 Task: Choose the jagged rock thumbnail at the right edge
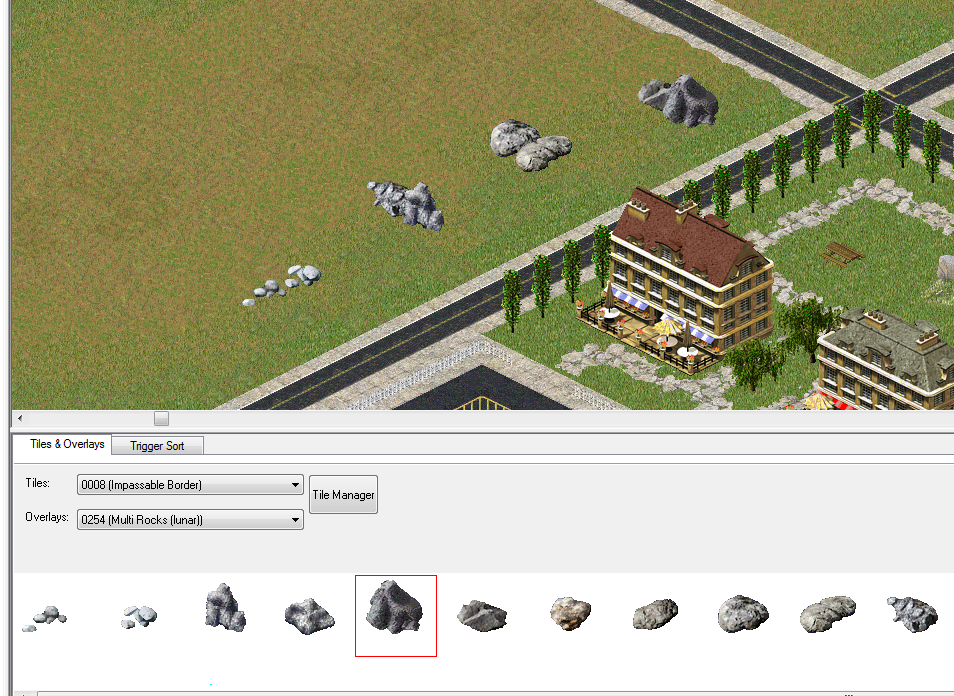pos(912,613)
